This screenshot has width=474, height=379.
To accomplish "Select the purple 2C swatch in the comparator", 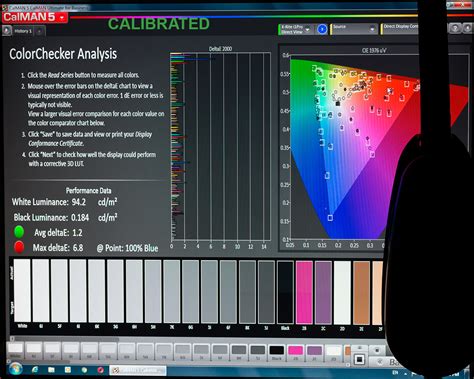I will coord(323,292).
